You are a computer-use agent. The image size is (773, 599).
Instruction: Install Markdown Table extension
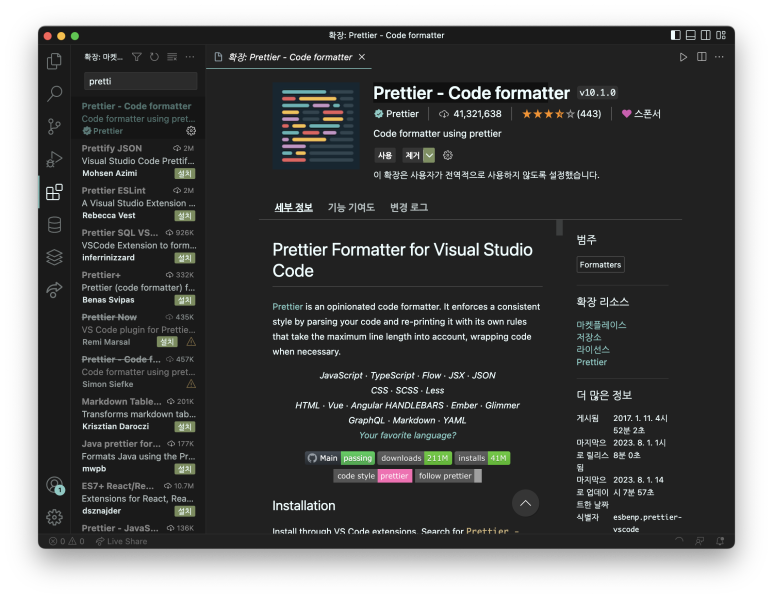(x=185, y=426)
